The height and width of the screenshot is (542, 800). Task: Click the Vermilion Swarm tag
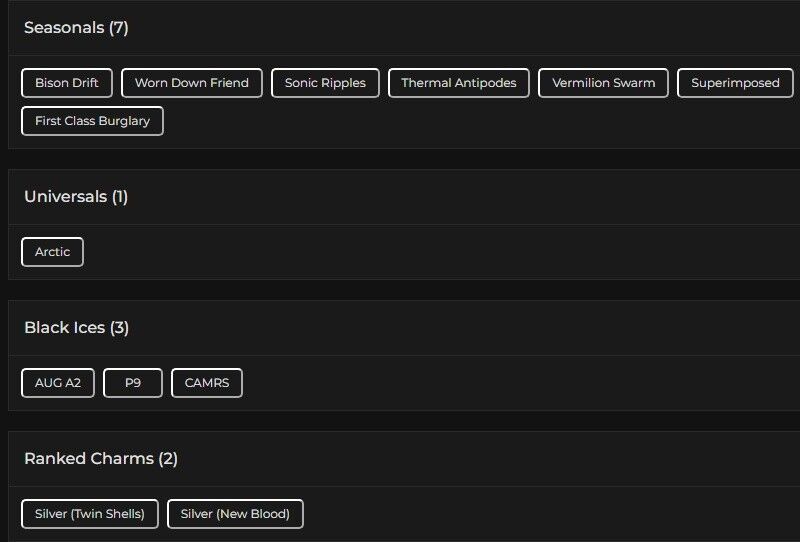pyautogui.click(x=604, y=83)
